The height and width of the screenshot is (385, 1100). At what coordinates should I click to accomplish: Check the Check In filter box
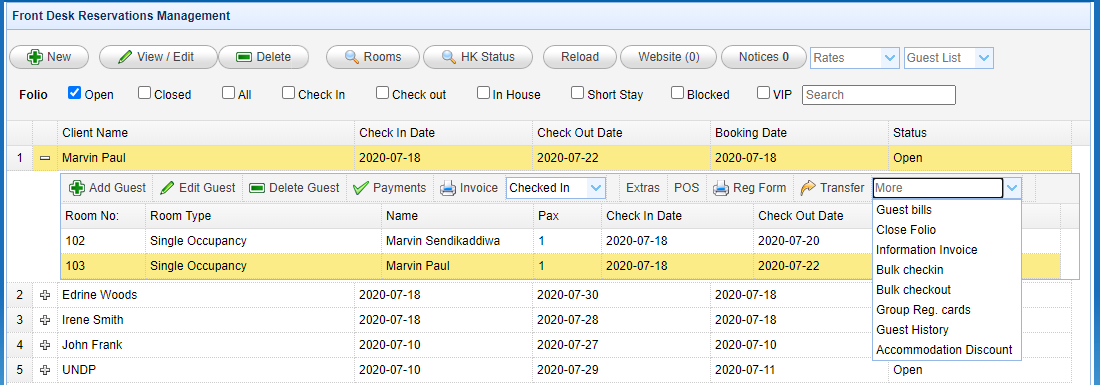pos(289,93)
